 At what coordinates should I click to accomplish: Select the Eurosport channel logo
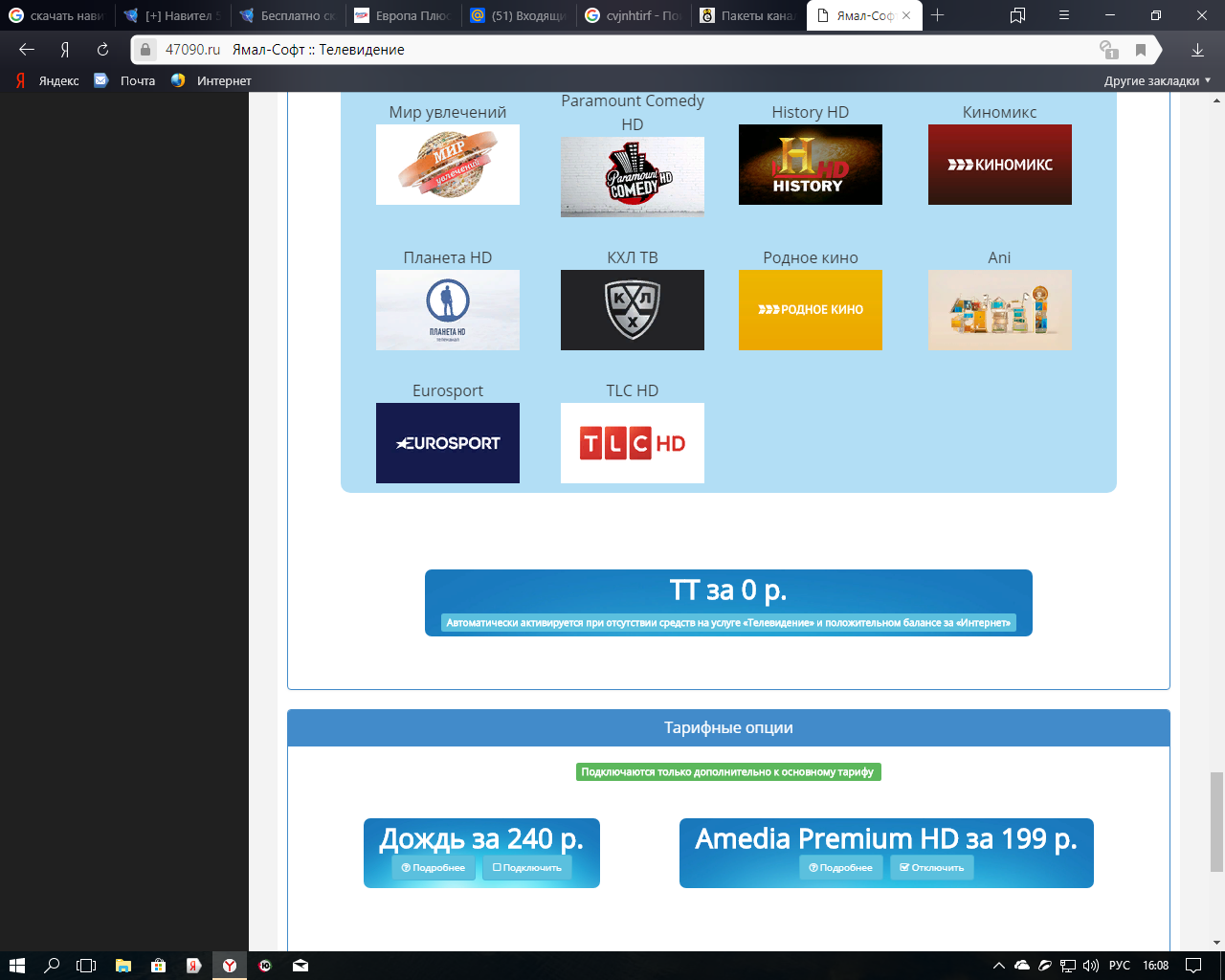448,443
